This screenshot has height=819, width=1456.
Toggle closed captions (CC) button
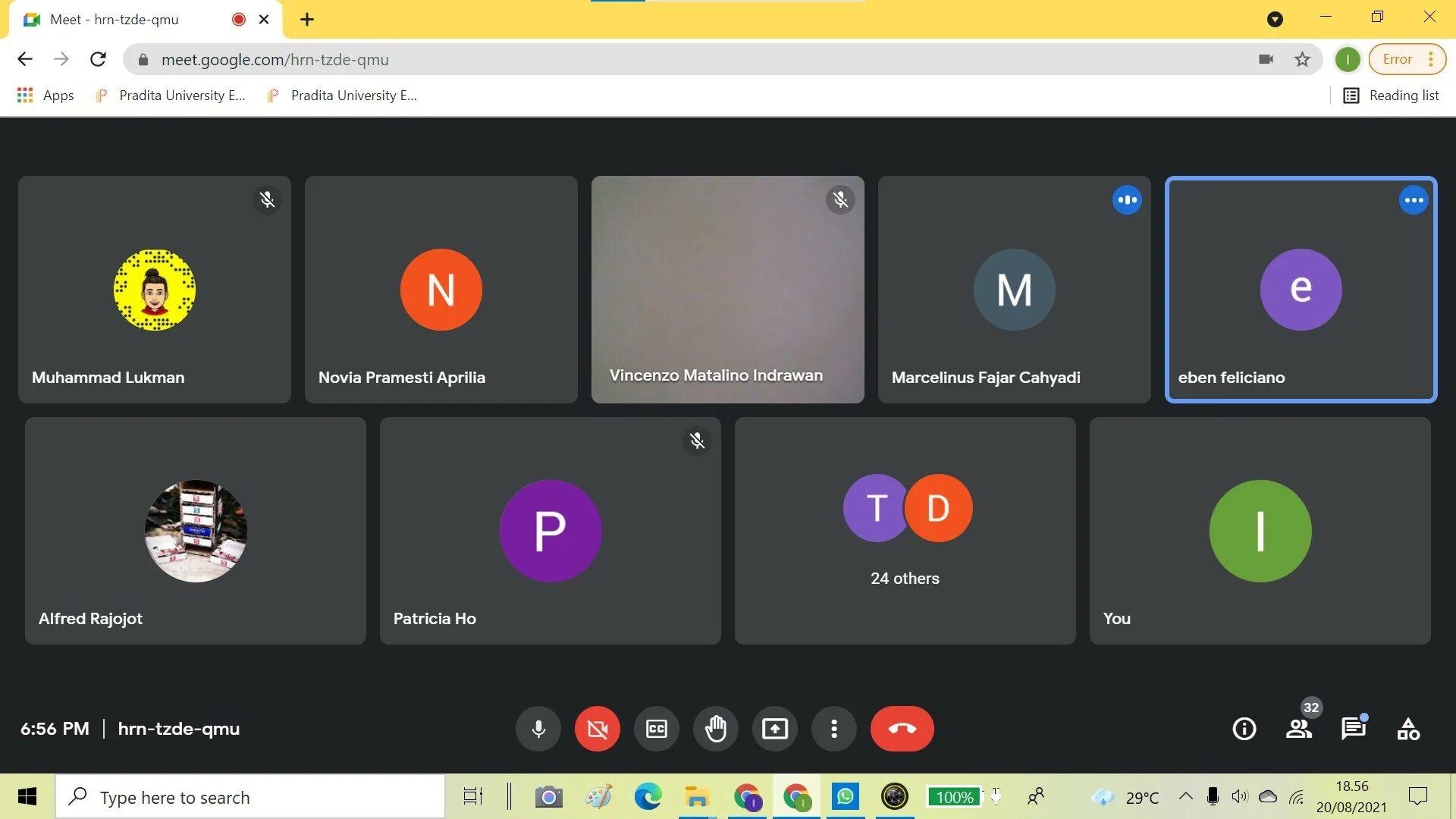pyautogui.click(x=657, y=729)
